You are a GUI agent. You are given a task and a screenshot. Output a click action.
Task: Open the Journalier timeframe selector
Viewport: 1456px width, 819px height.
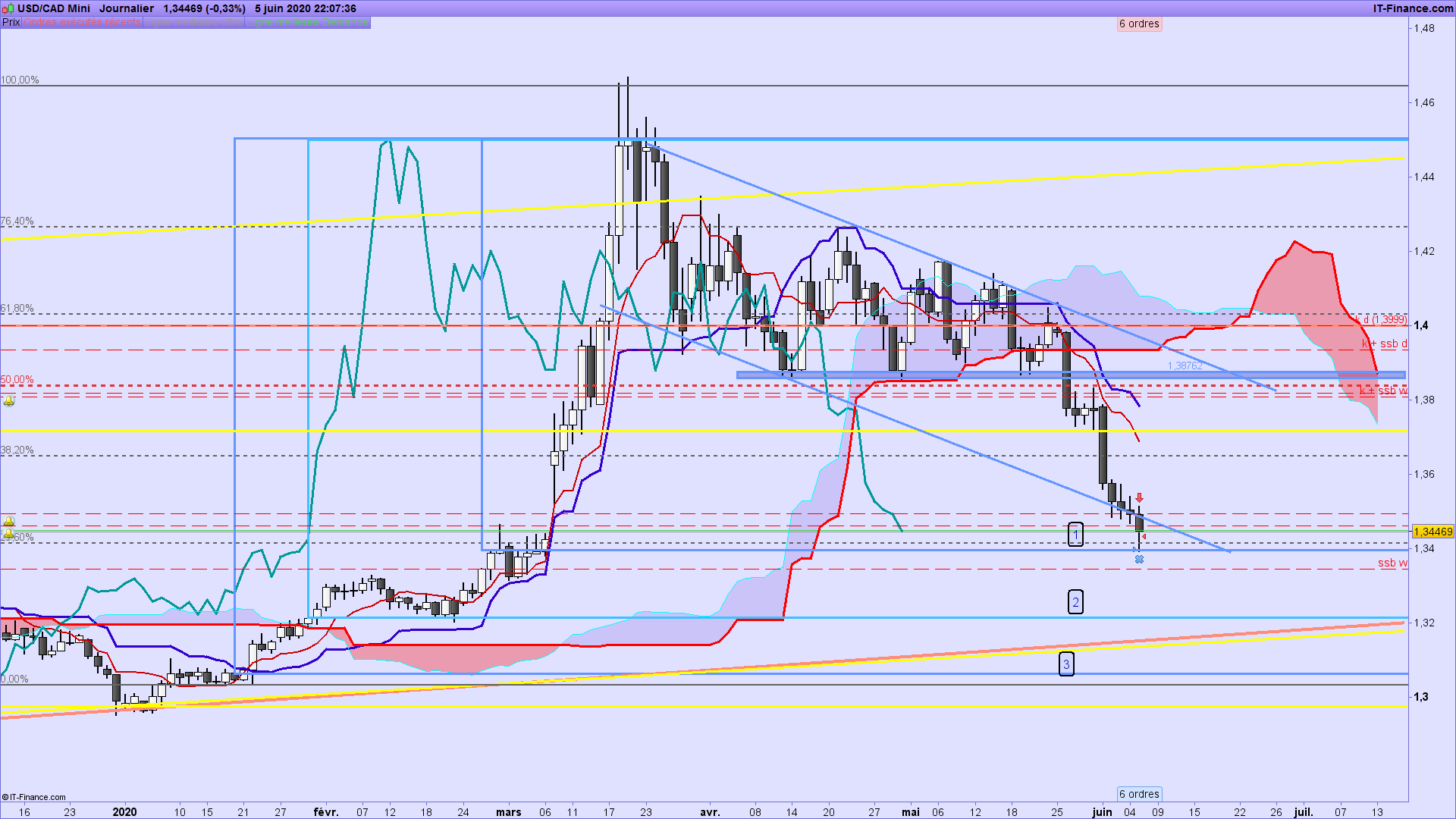[127, 8]
